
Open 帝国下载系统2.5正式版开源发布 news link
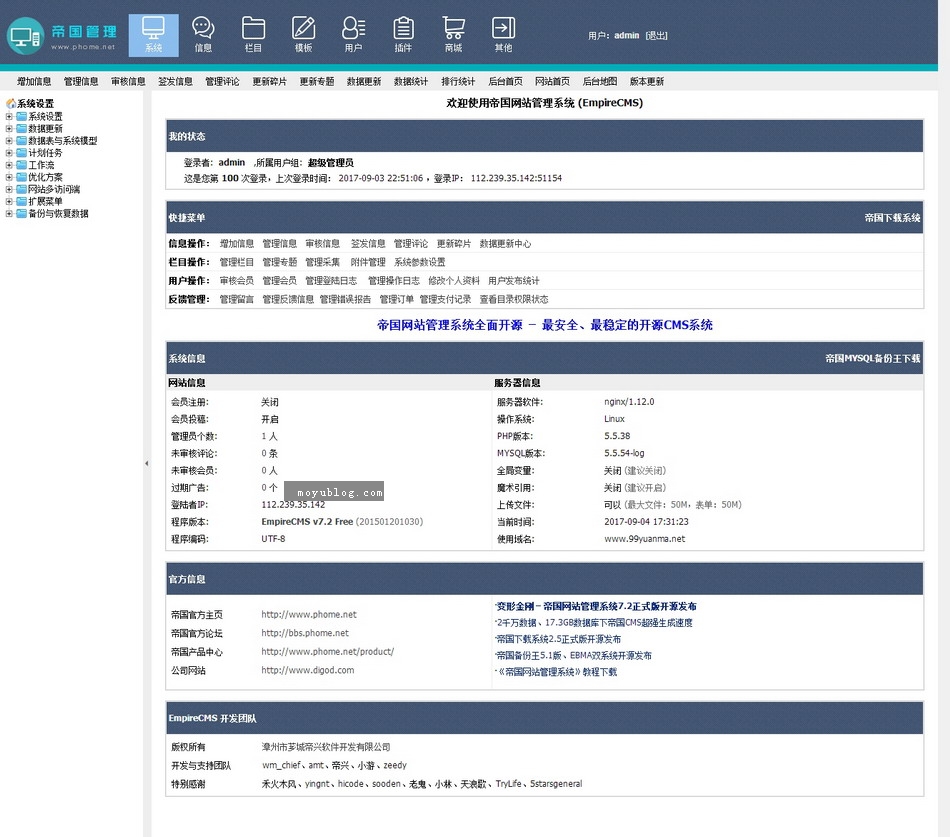tap(558, 639)
